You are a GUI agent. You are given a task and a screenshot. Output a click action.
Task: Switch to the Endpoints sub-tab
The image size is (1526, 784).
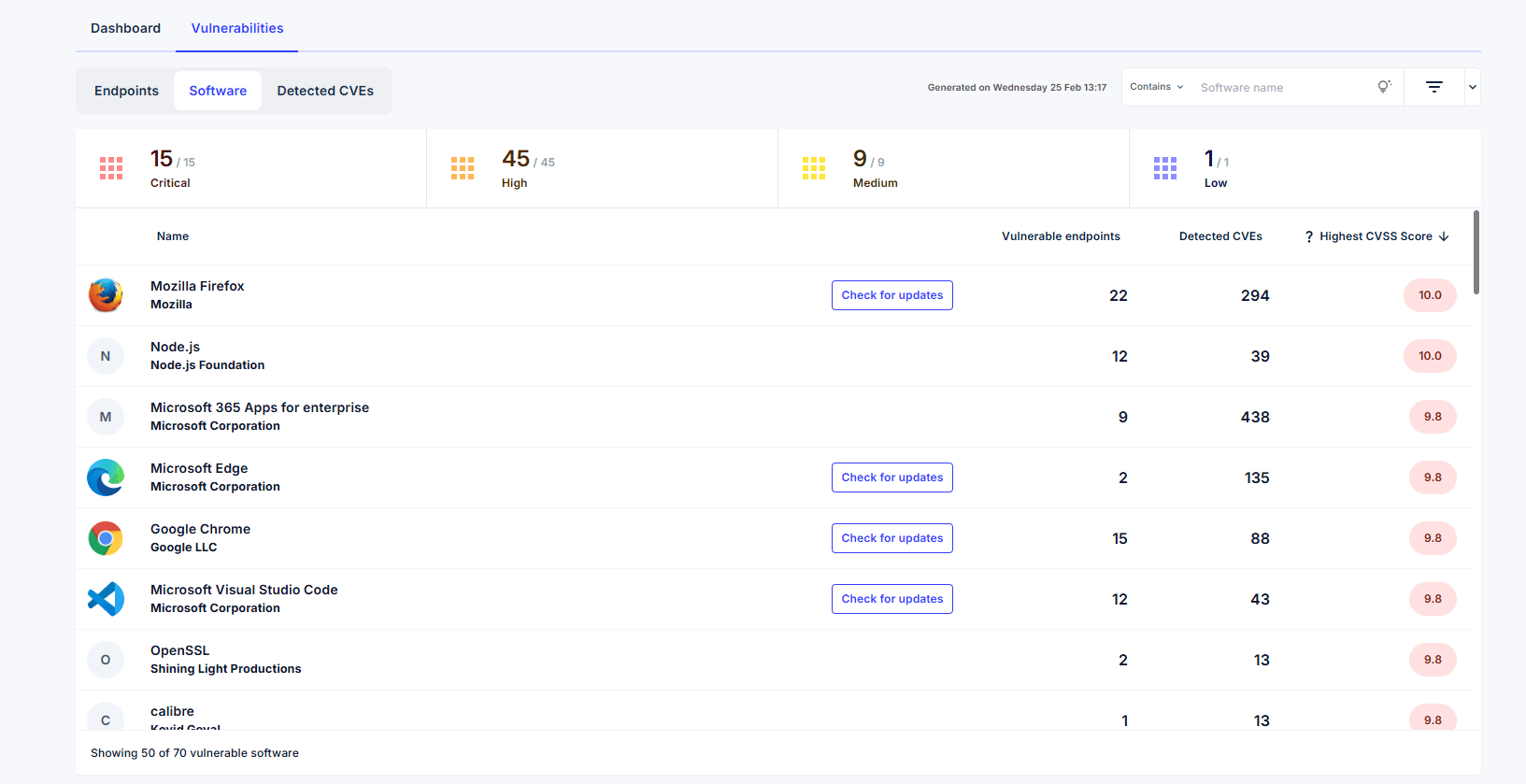(x=126, y=91)
